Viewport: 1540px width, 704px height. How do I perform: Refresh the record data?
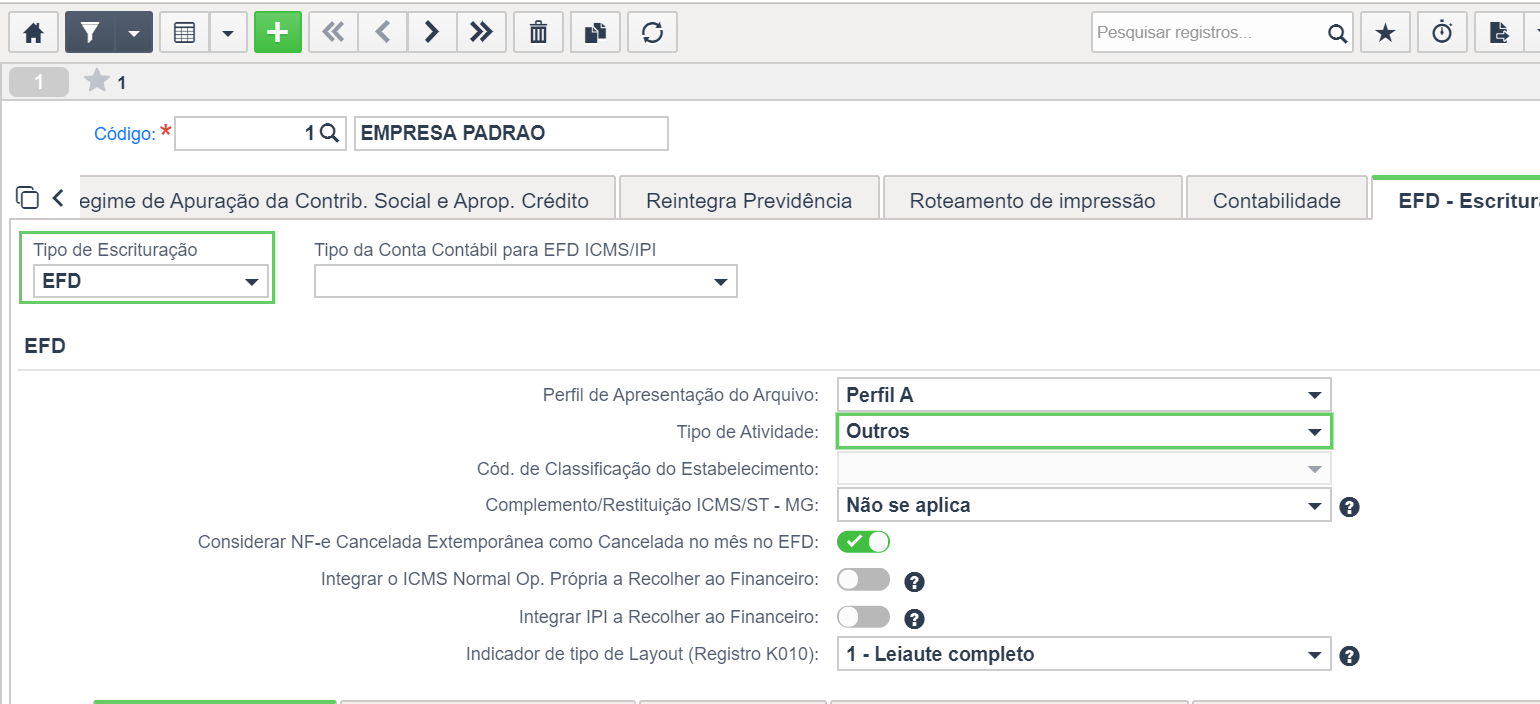652,33
